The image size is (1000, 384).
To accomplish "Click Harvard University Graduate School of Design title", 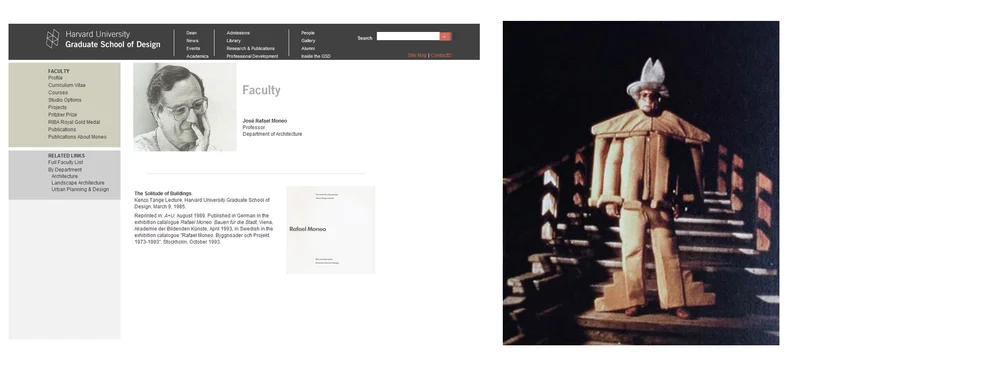I will click(112, 39).
